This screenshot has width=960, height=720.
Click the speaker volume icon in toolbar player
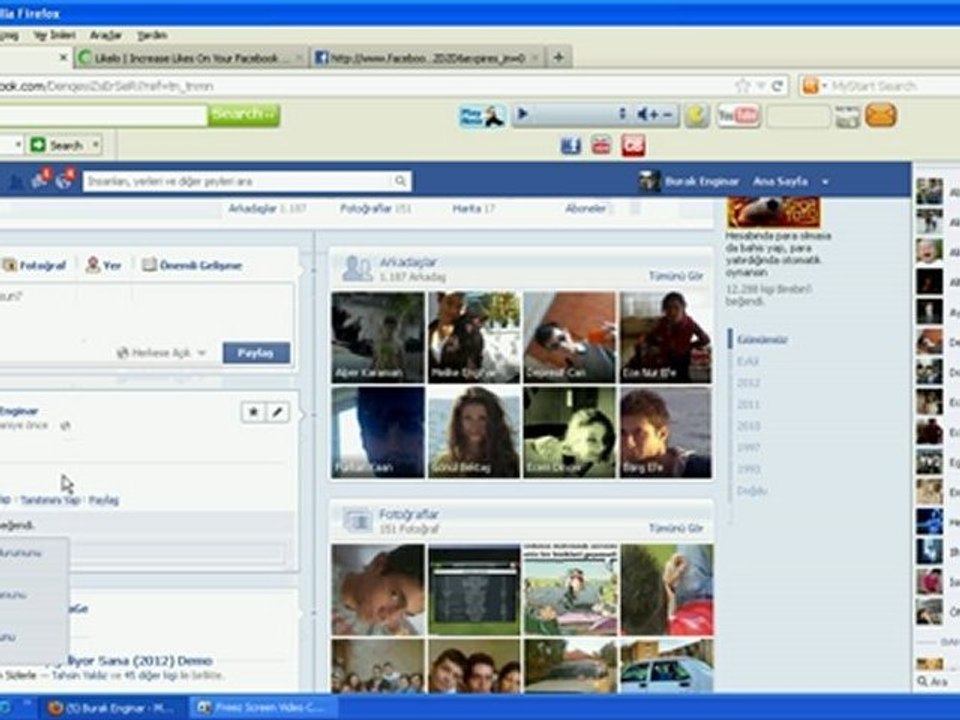(643, 114)
